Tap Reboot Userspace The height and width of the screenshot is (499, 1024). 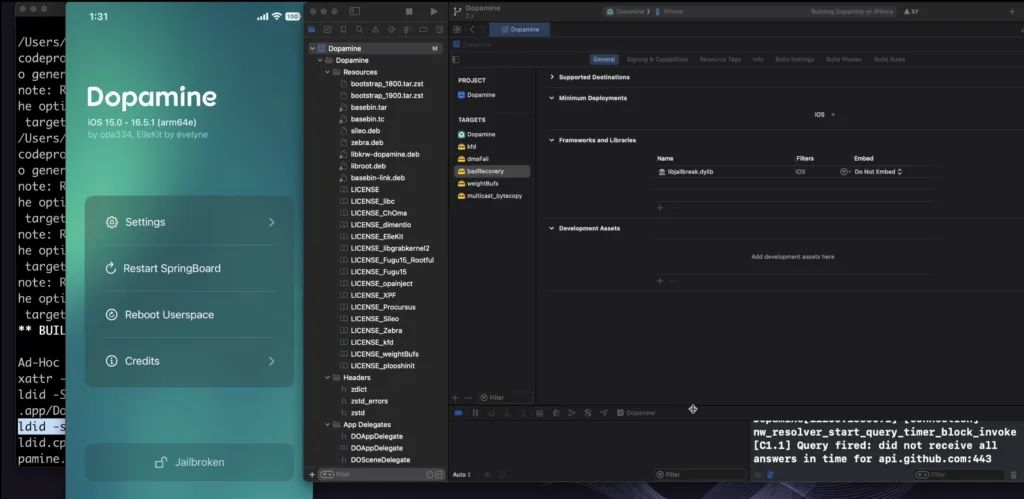click(x=189, y=315)
